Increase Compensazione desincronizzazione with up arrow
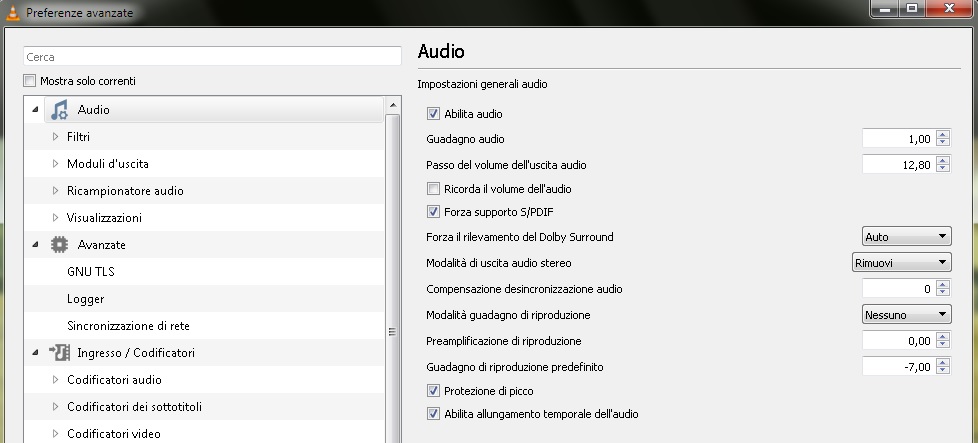 coord(943,285)
